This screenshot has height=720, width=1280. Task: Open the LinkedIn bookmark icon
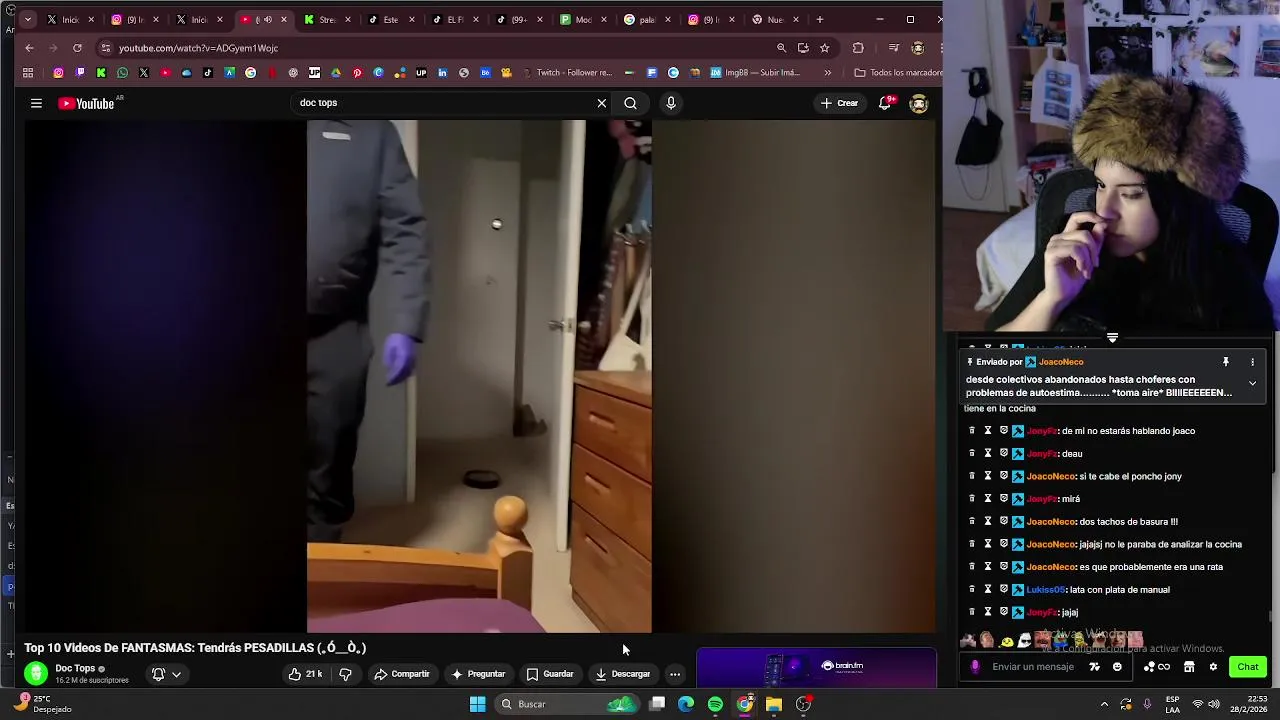(x=442, y=72)
